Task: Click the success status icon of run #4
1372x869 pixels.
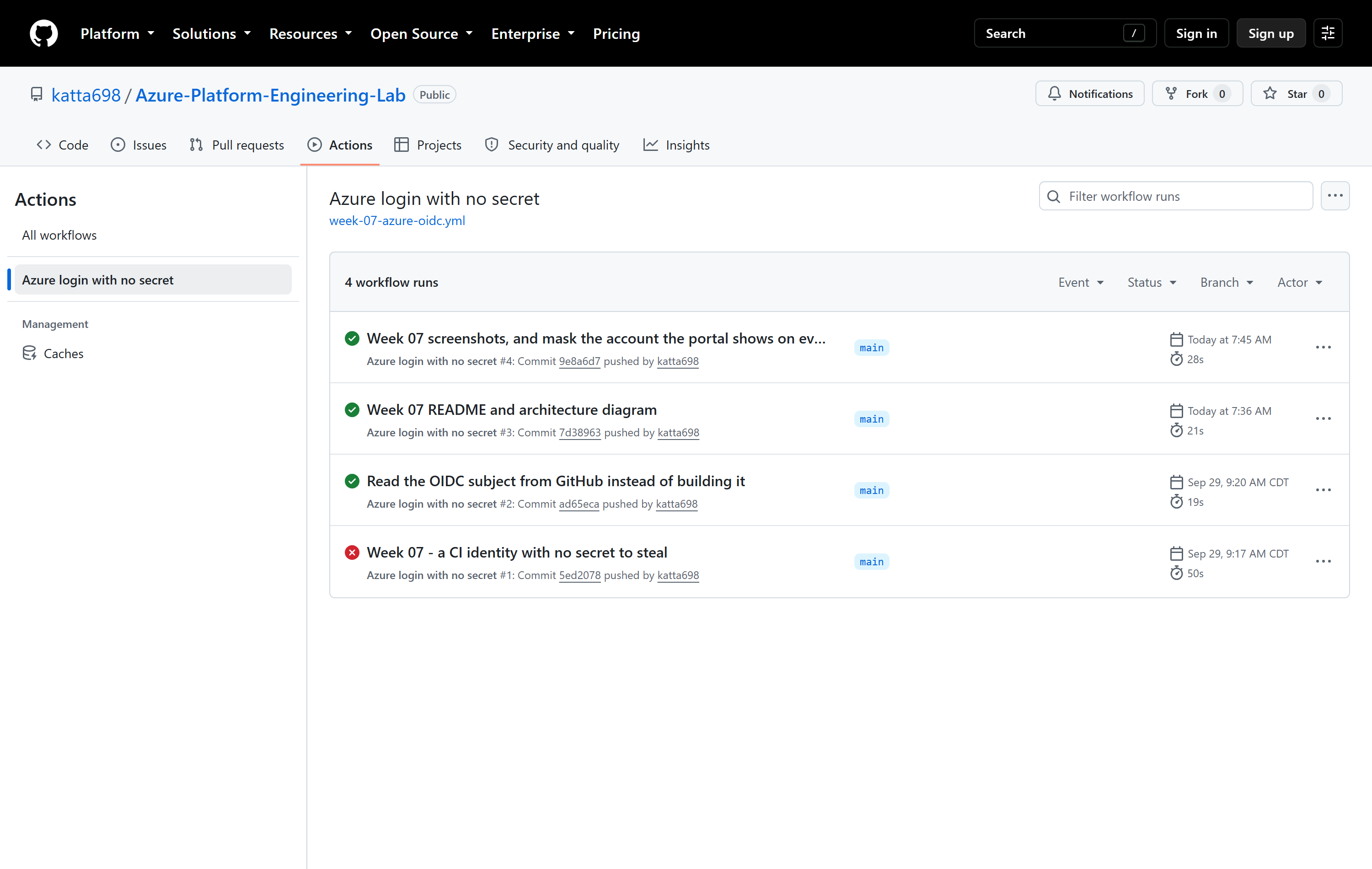Action: pos(352,338)
